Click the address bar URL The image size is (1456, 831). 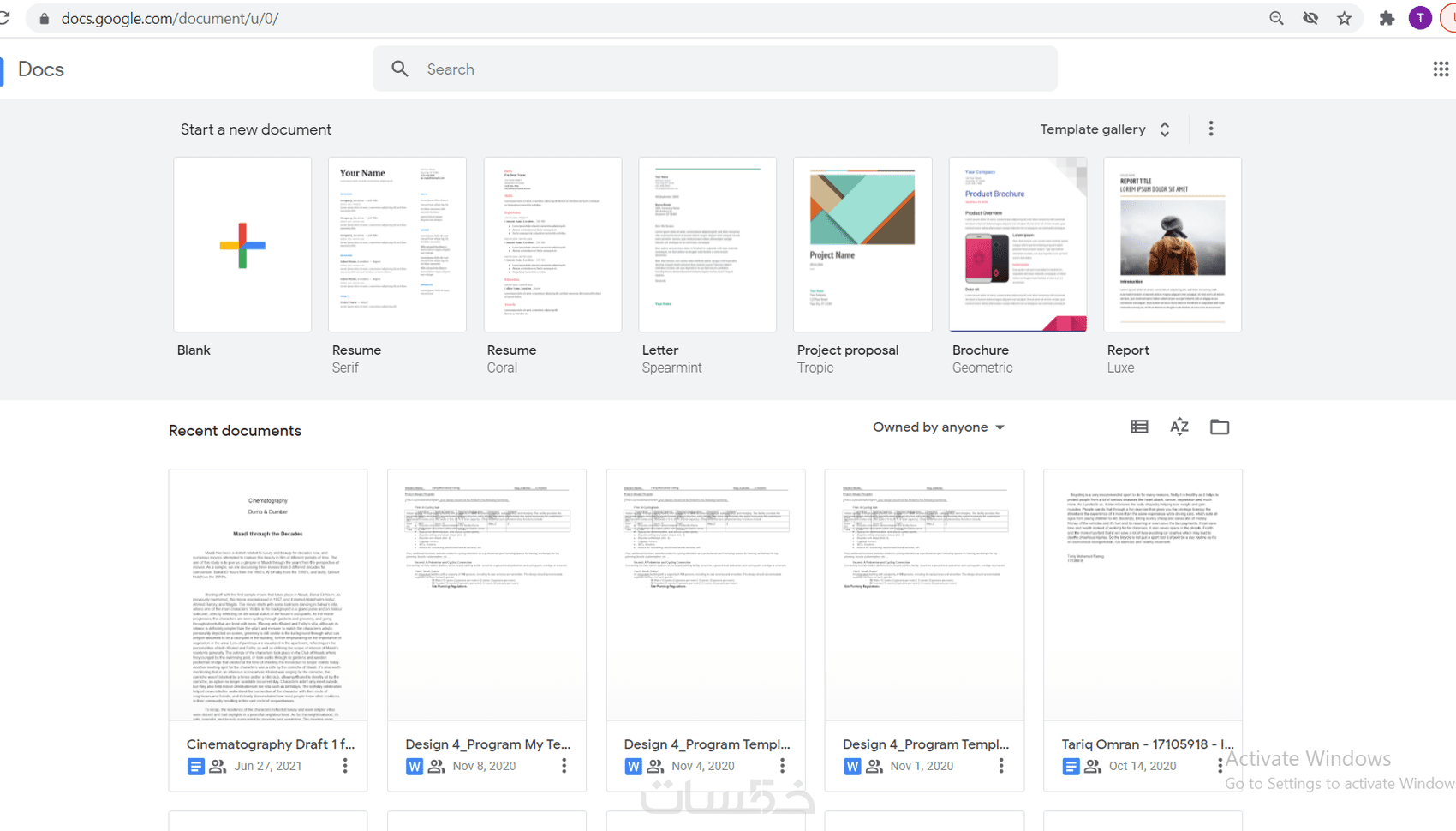[x=170, y=18]
